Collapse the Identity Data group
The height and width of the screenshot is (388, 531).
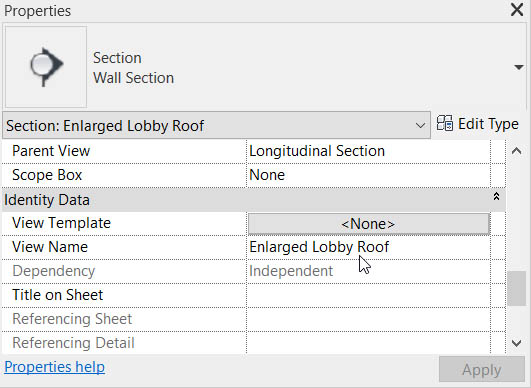[x=496, y=196]
